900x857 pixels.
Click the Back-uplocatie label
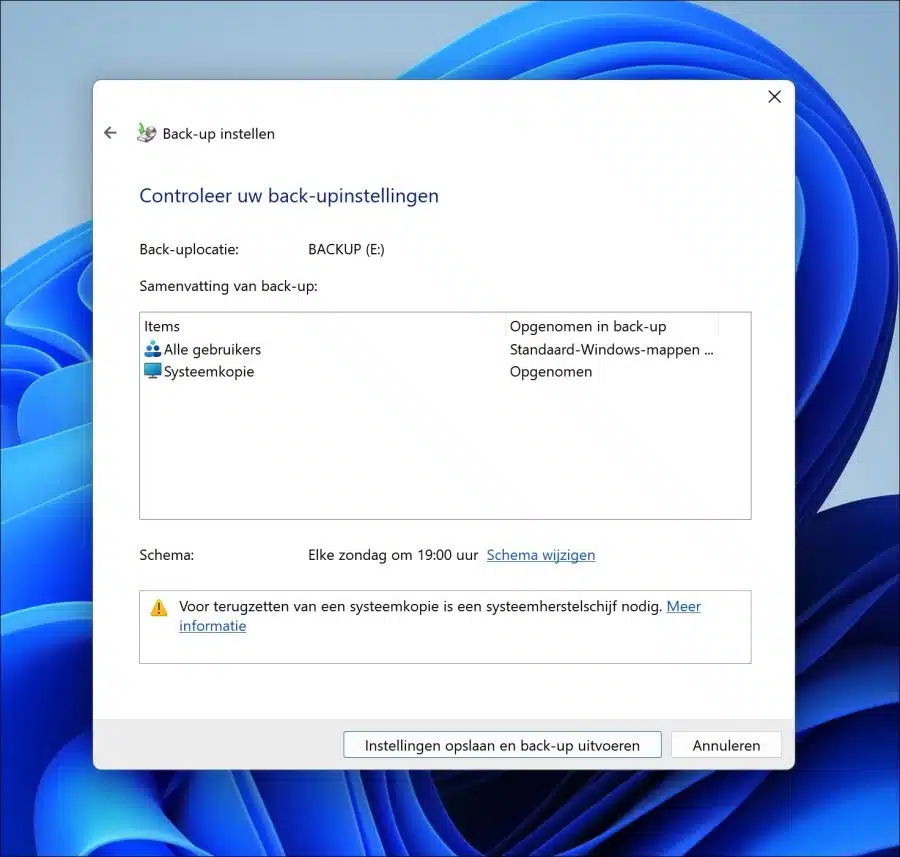[189, 249]
